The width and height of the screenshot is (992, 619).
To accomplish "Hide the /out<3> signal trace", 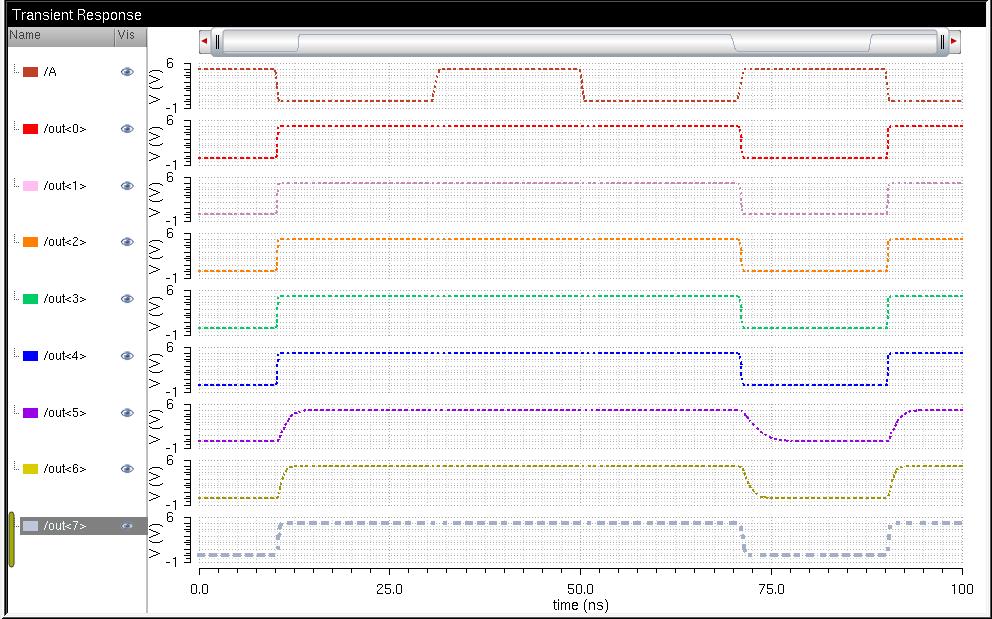I will (x=127, y=299).
